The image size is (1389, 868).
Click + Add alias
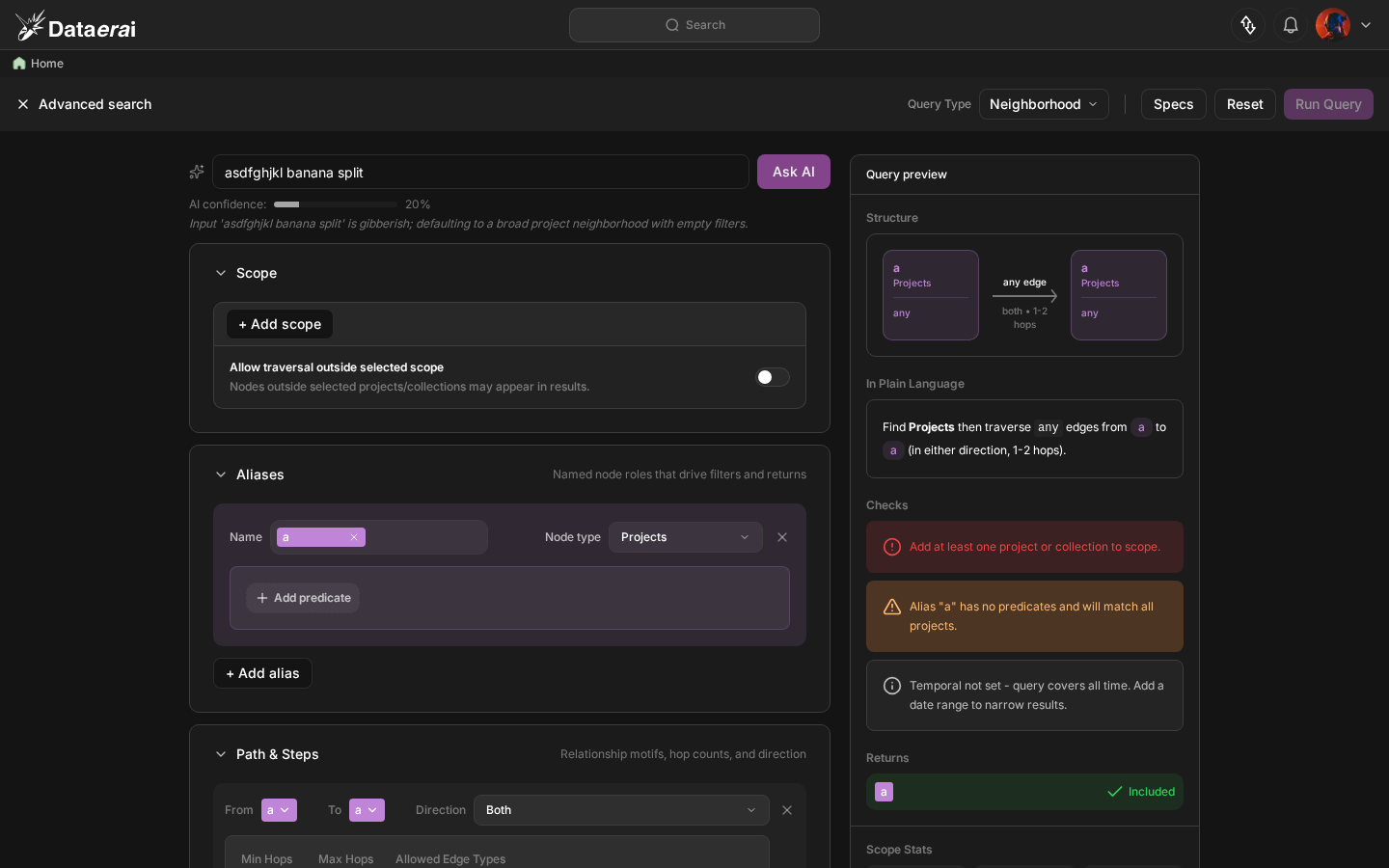click(x=262, y=673)
